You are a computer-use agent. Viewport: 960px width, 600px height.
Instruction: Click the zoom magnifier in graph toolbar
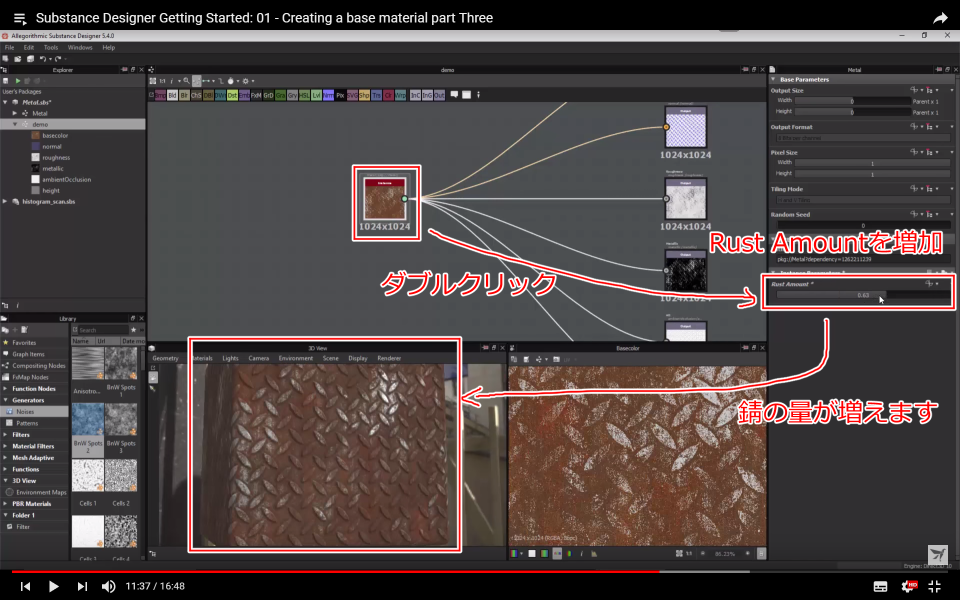[x=187, y=81]
